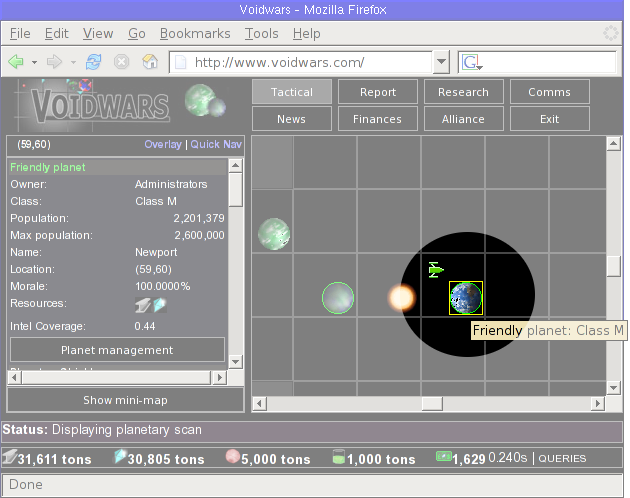
Task: Switch to the Tactical view
Action: (x=292, y=92)
